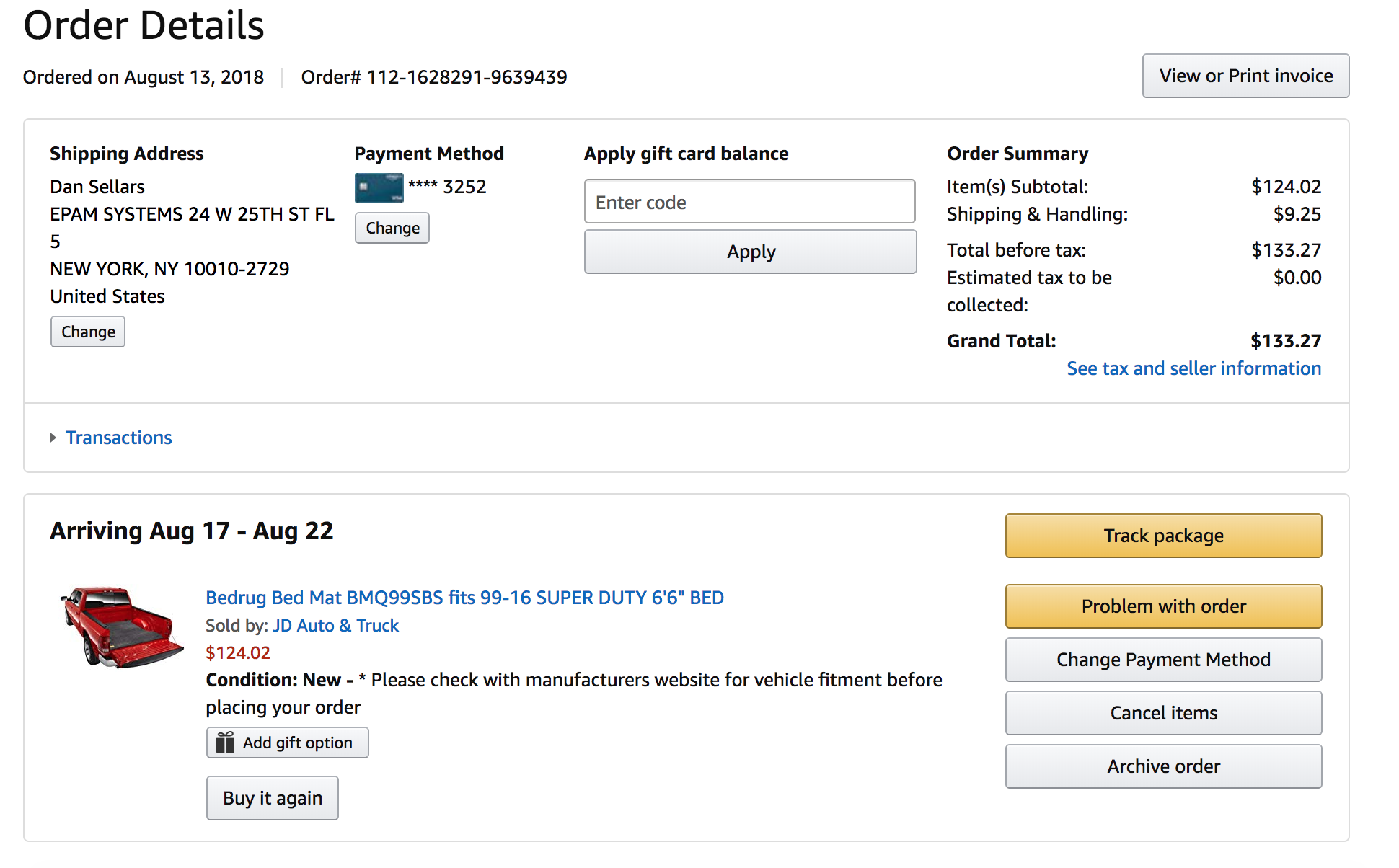Click the gift box icon on Add gift option
1399x868 pixels.
click(x=226, y=742)
